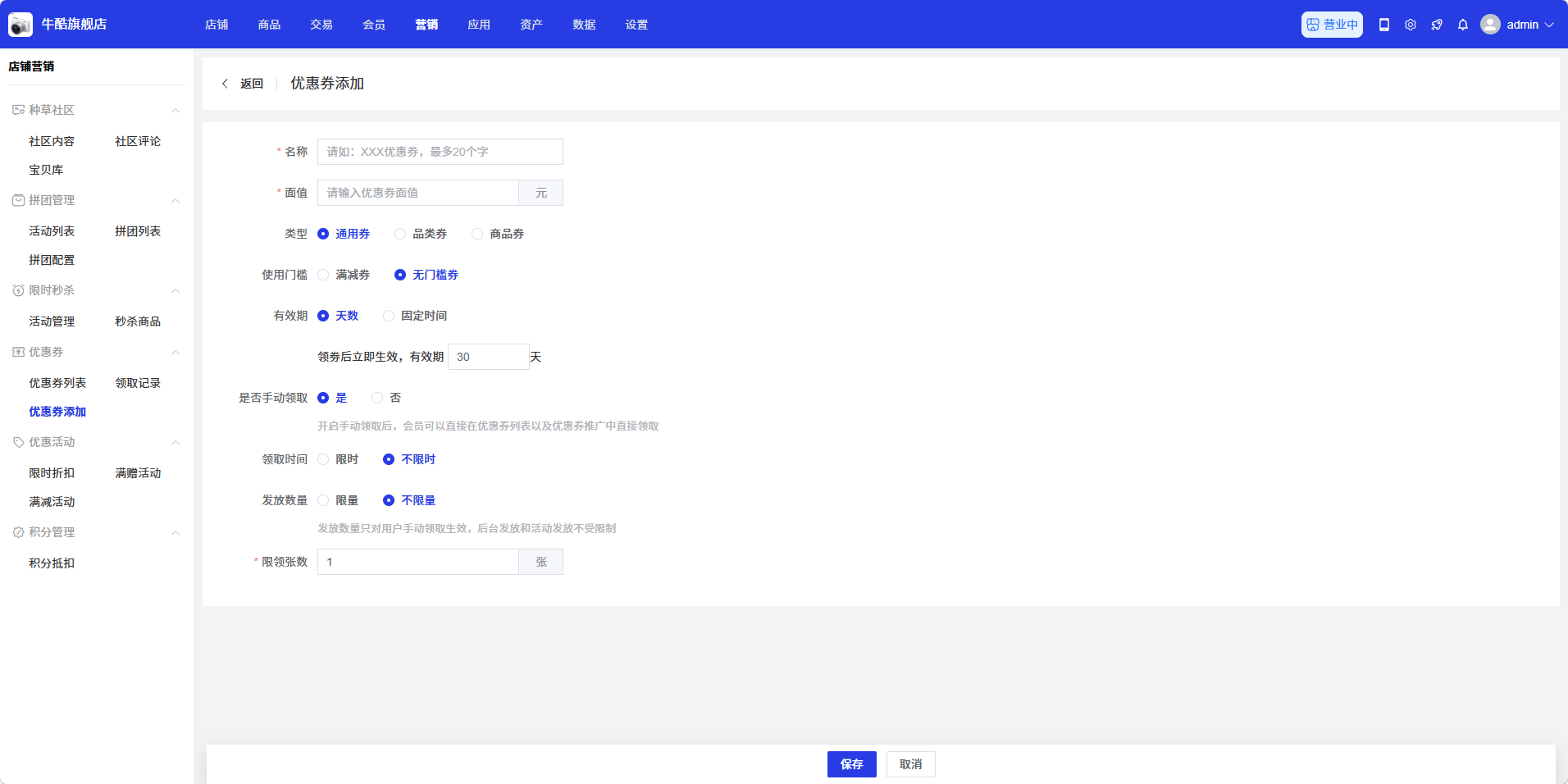This screenshot has width=1568, height=784.
Task: Select 商品券 coupon type
Action: pyautogui.click(x=498, y=234)
